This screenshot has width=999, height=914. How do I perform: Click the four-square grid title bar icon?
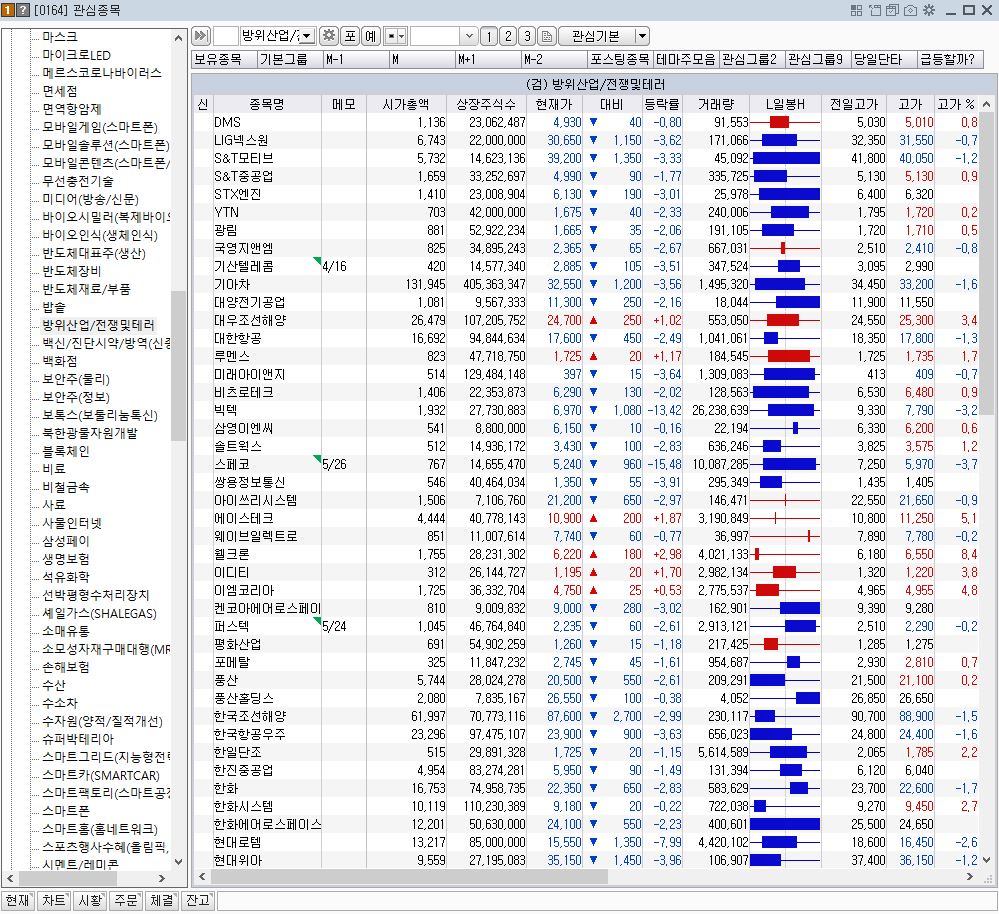tap(856, 10)
